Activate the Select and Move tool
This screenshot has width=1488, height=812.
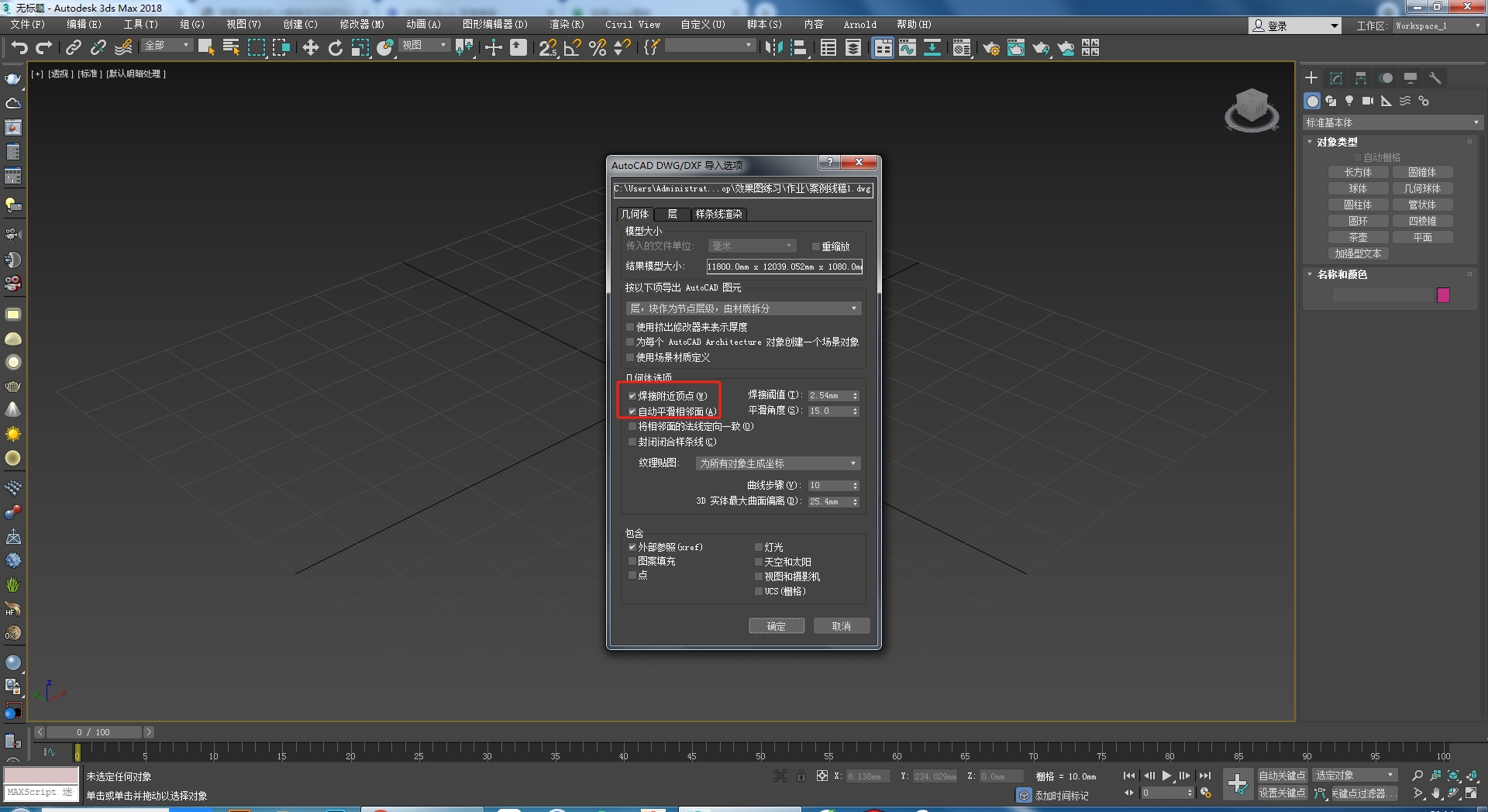(x=310, y=48)
